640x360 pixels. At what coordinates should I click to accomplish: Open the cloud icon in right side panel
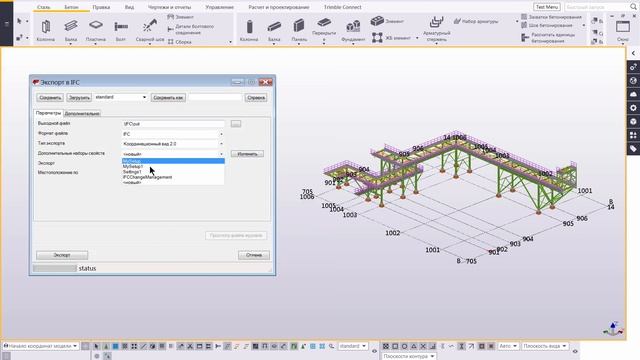pyautogui.click(x=633, y=94)
